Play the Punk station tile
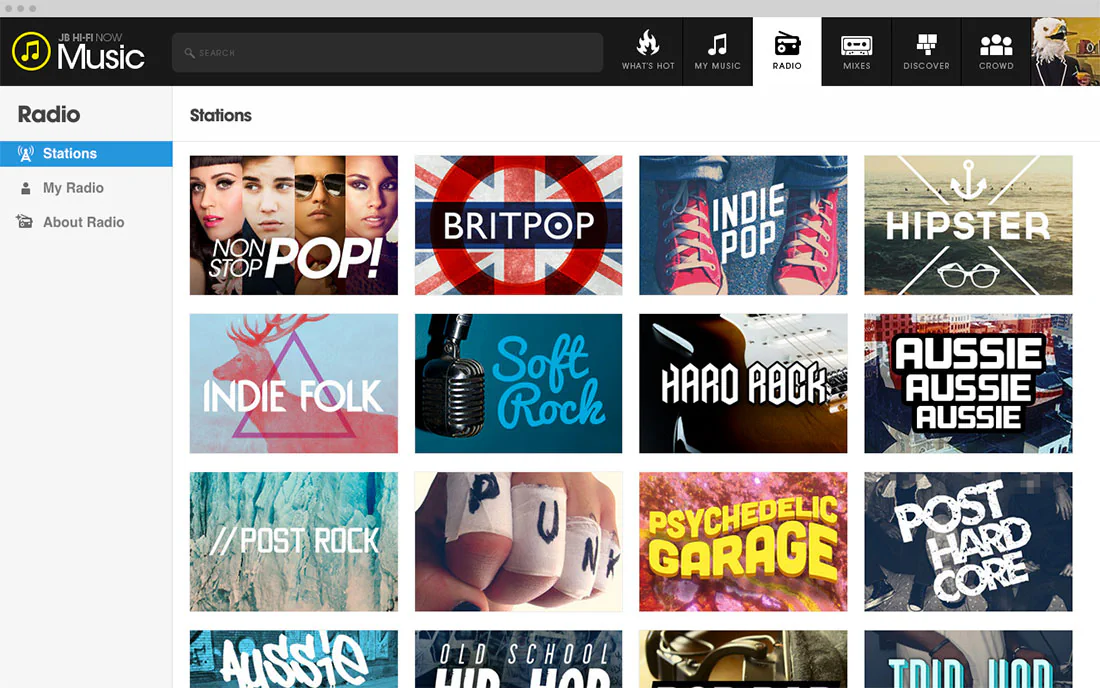 (518, 541)
